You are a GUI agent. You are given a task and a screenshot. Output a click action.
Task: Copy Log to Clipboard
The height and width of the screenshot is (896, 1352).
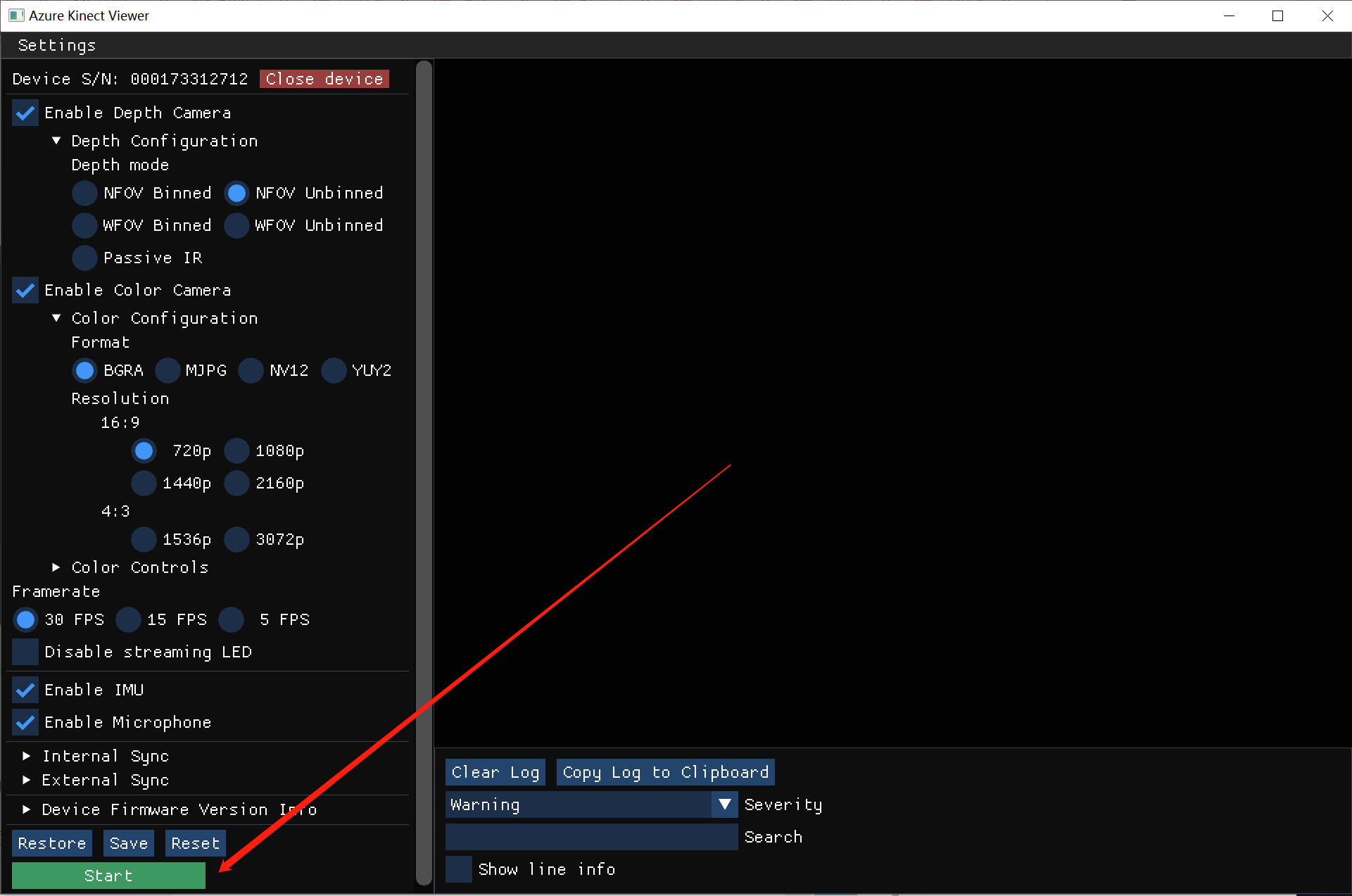pos(665,772)
